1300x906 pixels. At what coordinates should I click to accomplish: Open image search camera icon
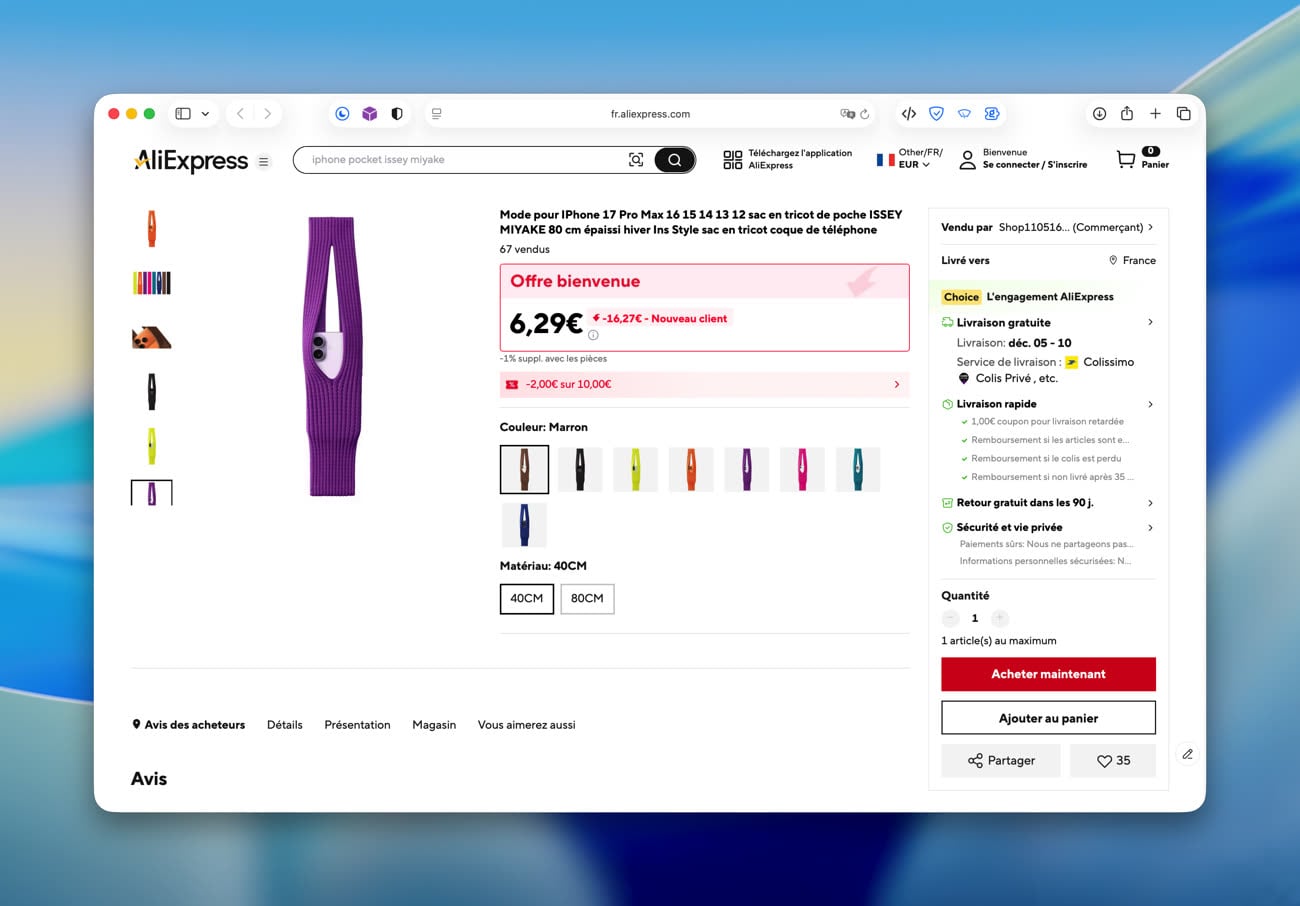click(x=636, y=160)
